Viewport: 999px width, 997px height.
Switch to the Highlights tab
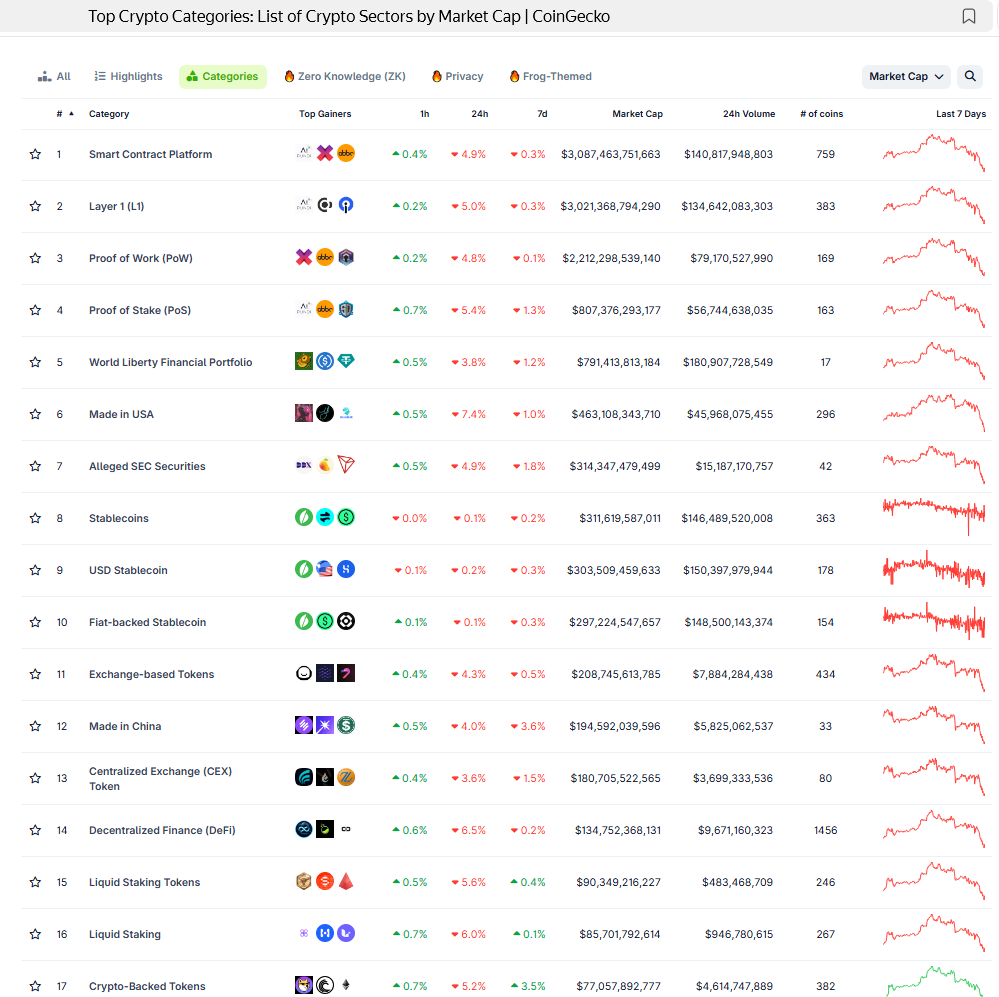coord(128,76)
